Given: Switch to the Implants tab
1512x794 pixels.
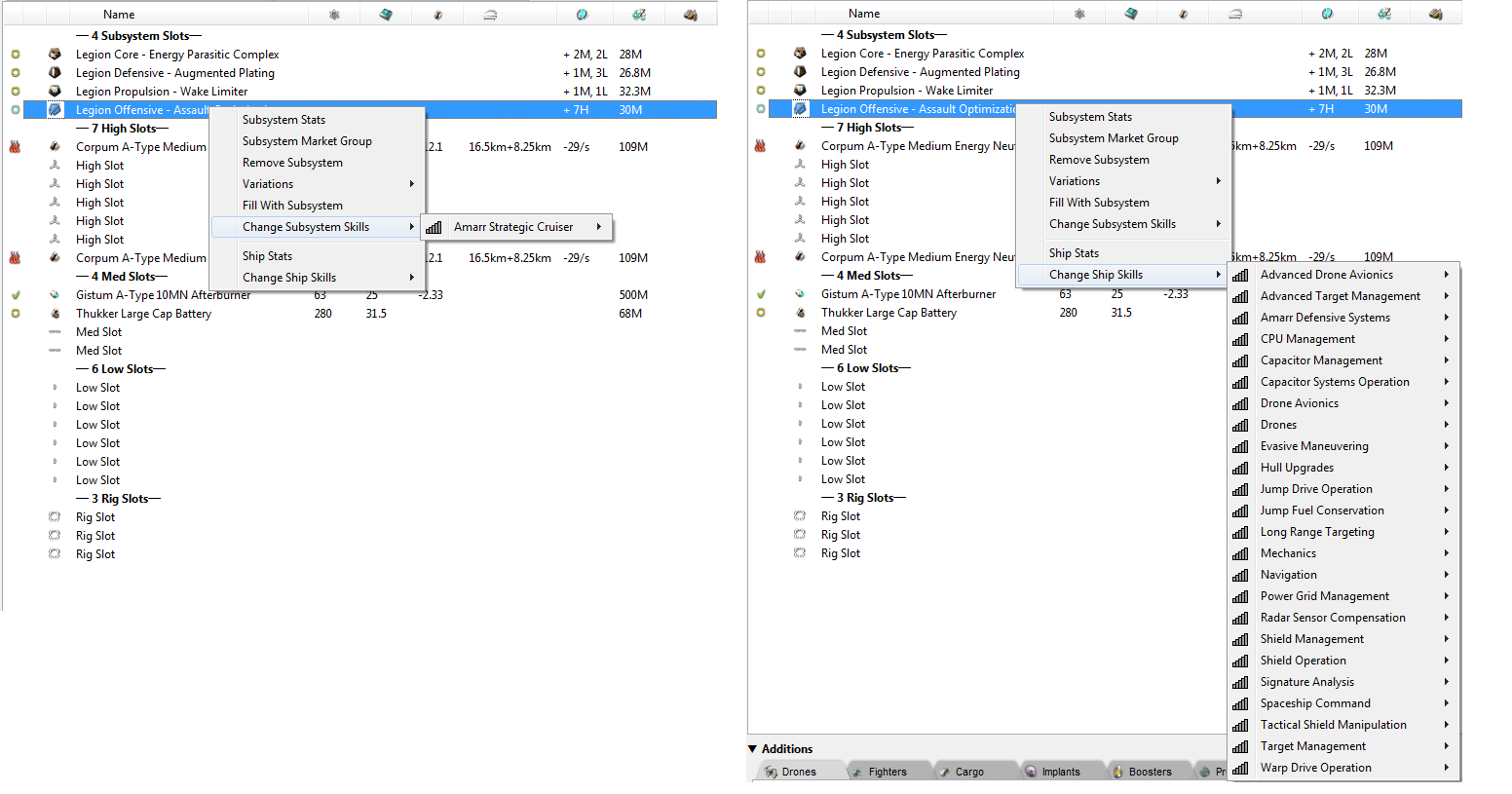Looking at the screenshot, I should coord(1061,771).
